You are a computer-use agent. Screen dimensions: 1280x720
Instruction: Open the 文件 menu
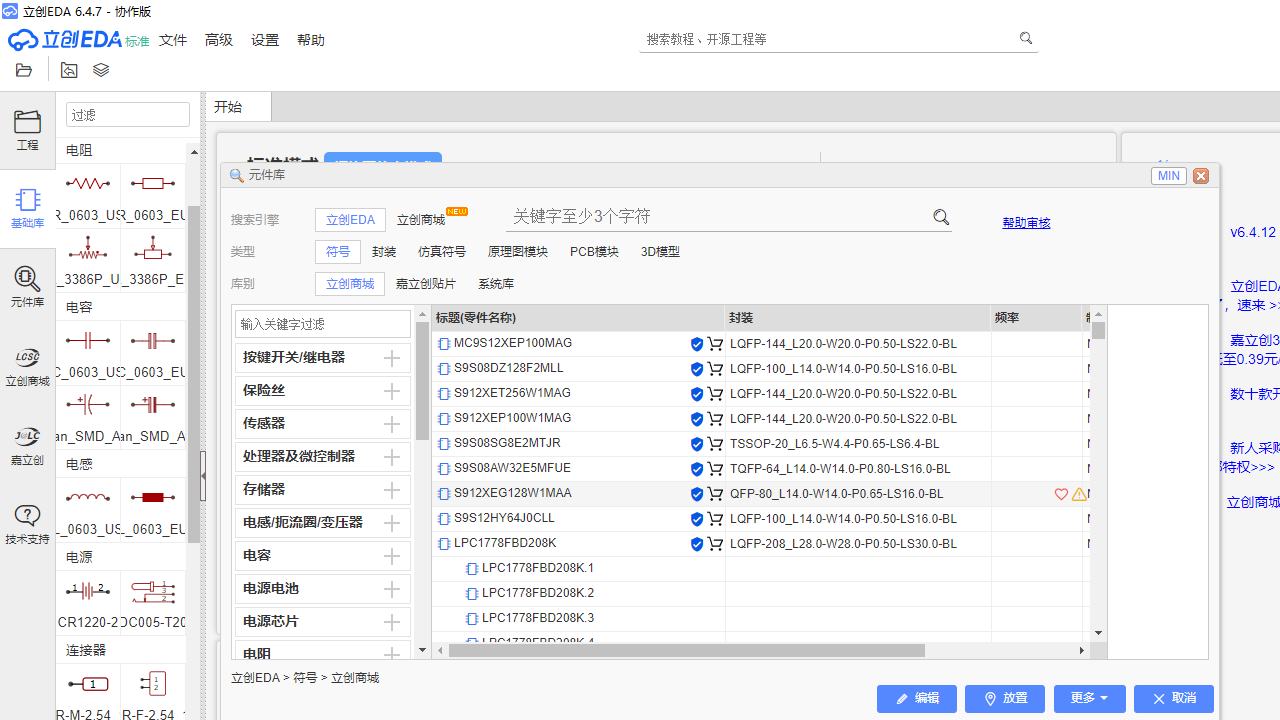click(173, 40)
